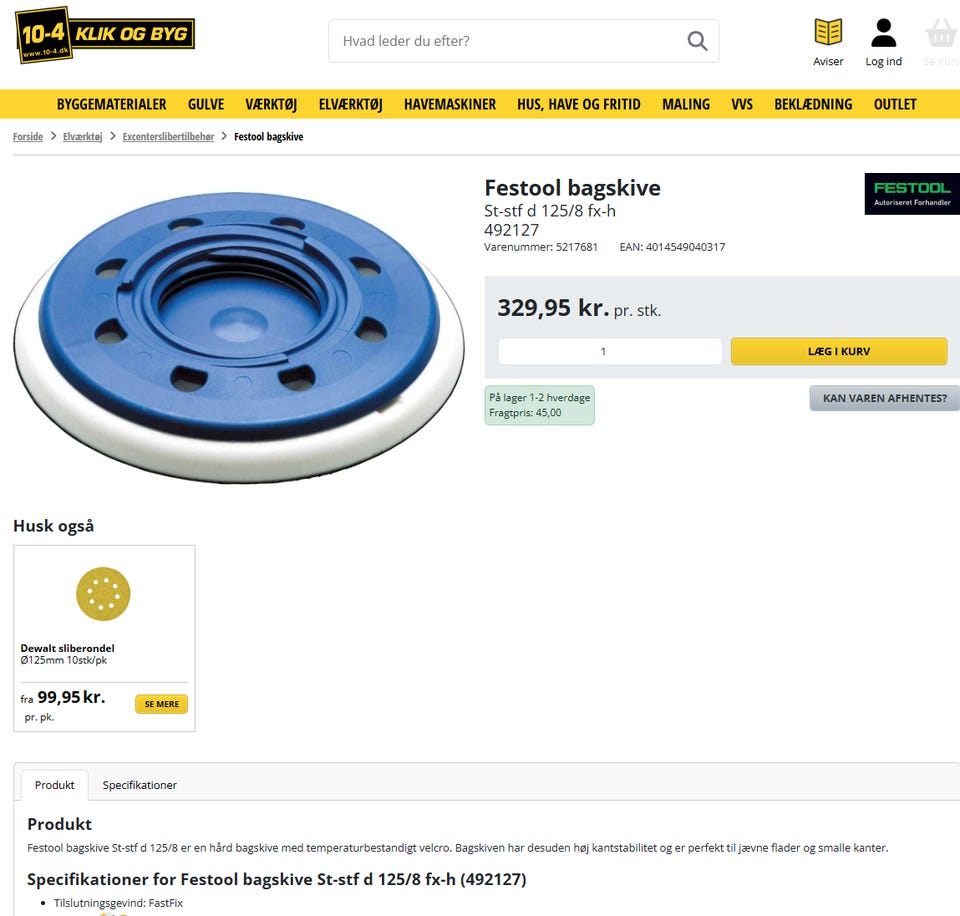
Task: Click the Festool authorized dealer logo
Action: pyautogui.click(x=911, y=193)
